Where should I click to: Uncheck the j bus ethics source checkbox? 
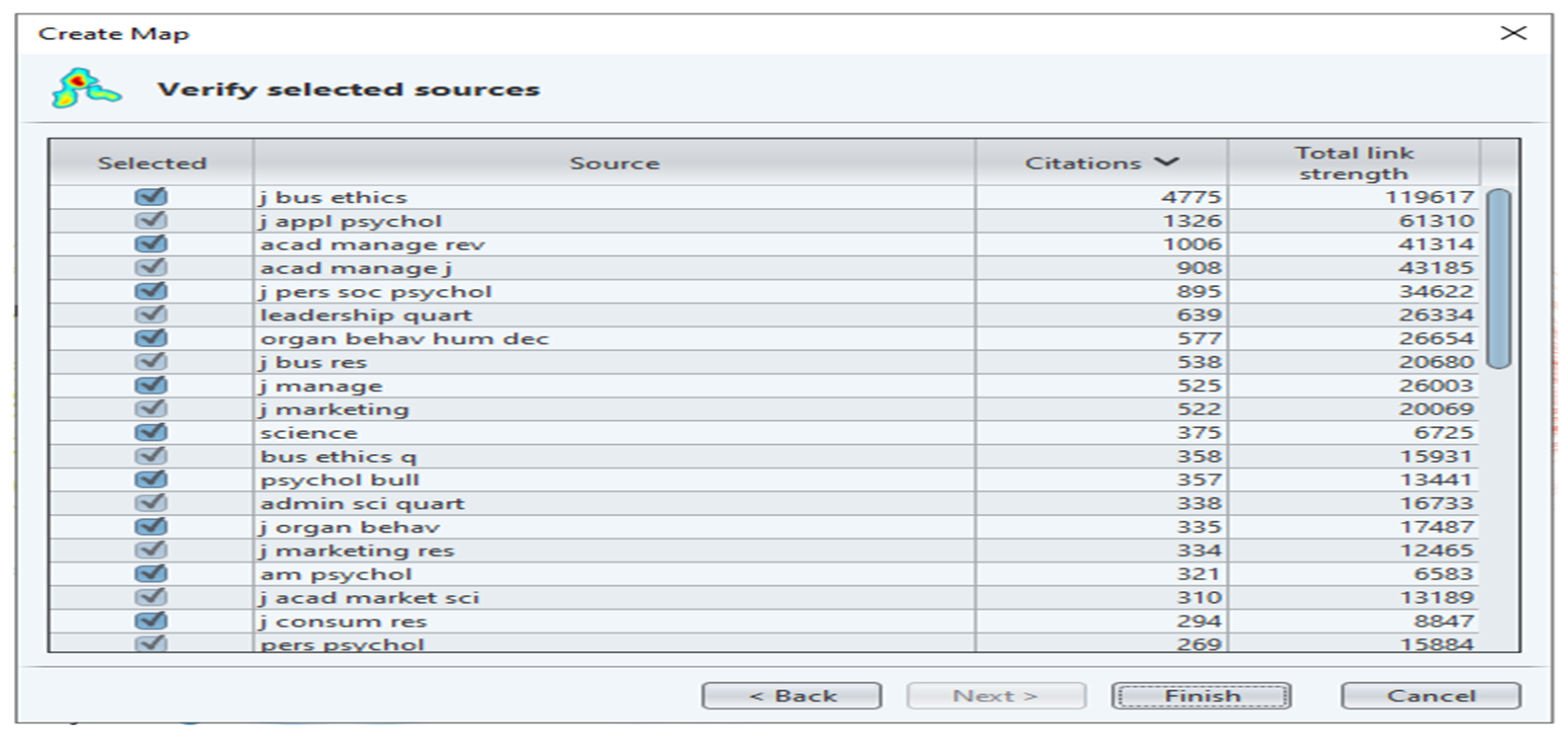(x=151, y=197)
